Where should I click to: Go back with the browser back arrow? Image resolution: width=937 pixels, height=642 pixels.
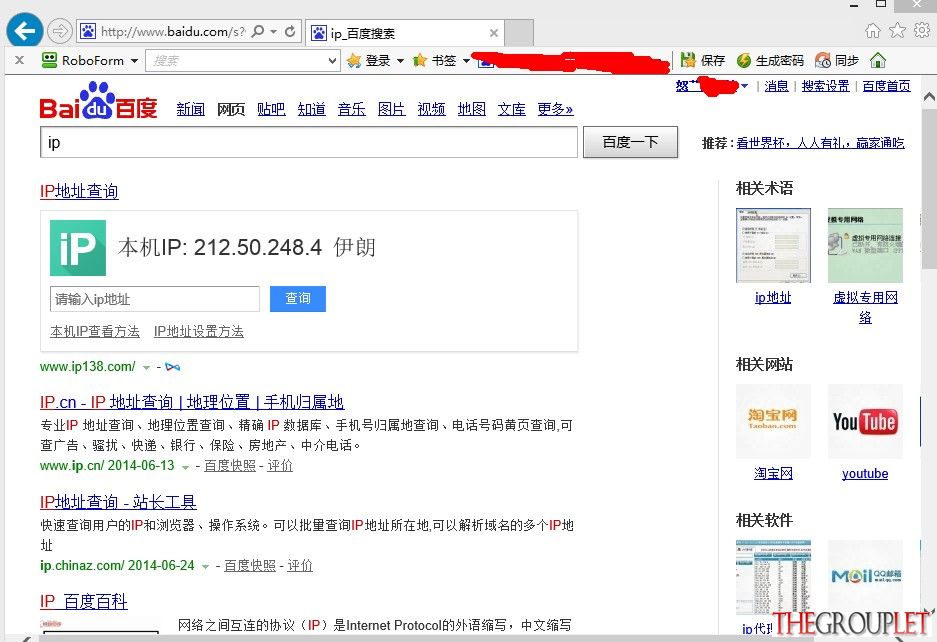click(x=25, y=30)
